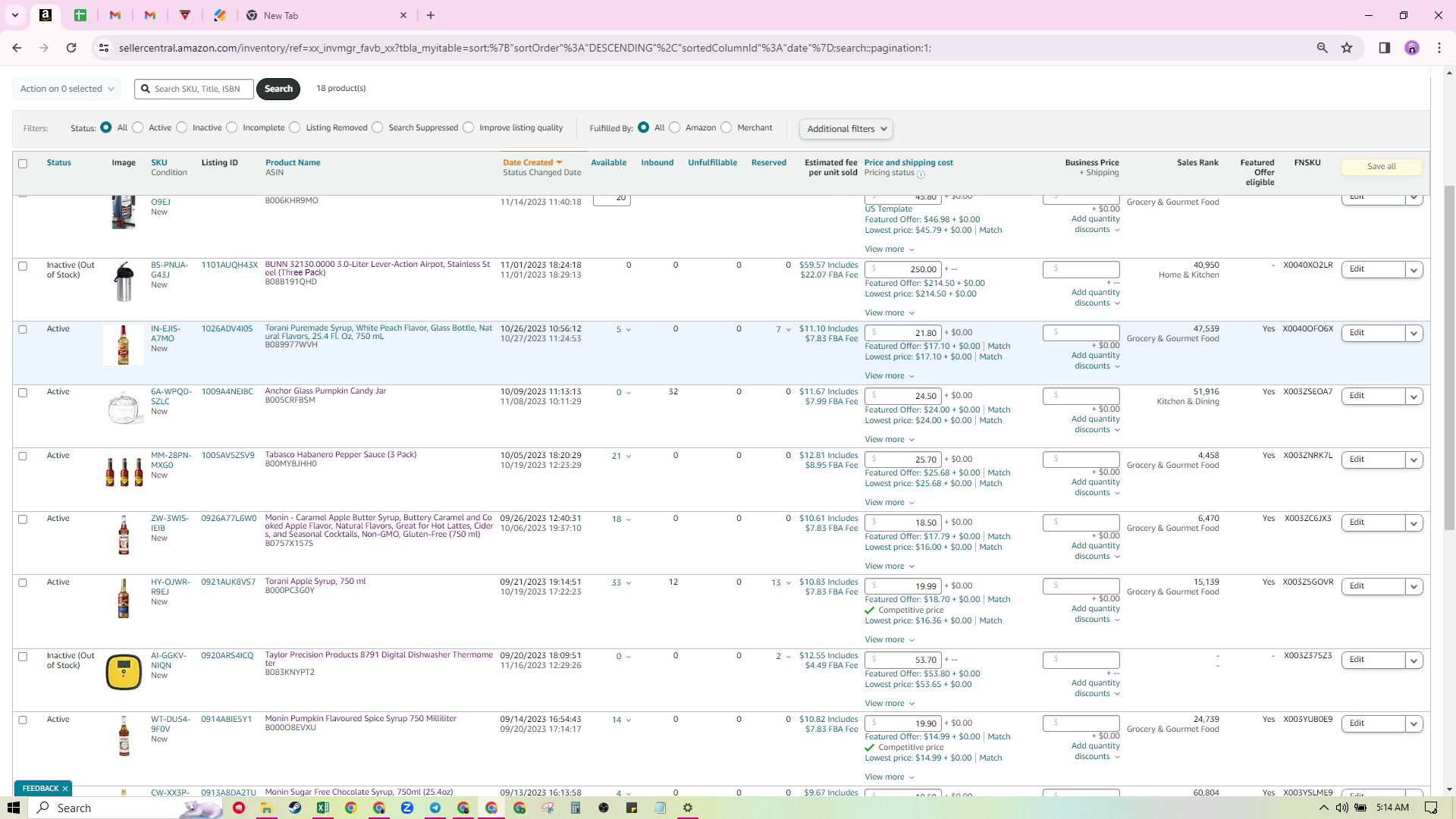Viewport: 1456px width, 819px height.
Task: Edit the price field showing 250.00
Action: [903, 269]
